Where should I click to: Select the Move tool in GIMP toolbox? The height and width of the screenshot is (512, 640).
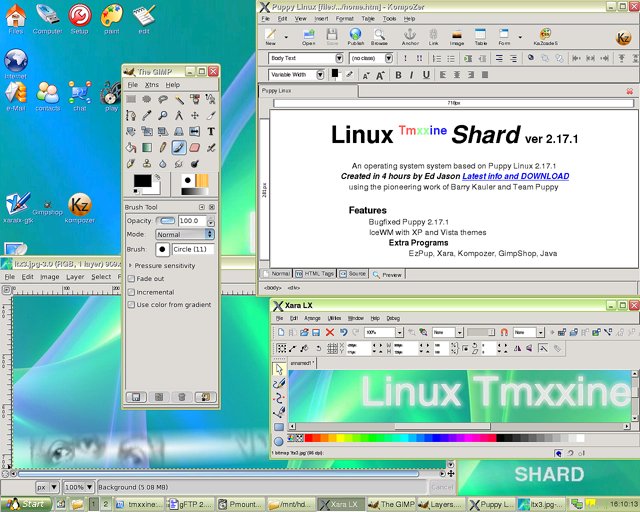[195, 116]
